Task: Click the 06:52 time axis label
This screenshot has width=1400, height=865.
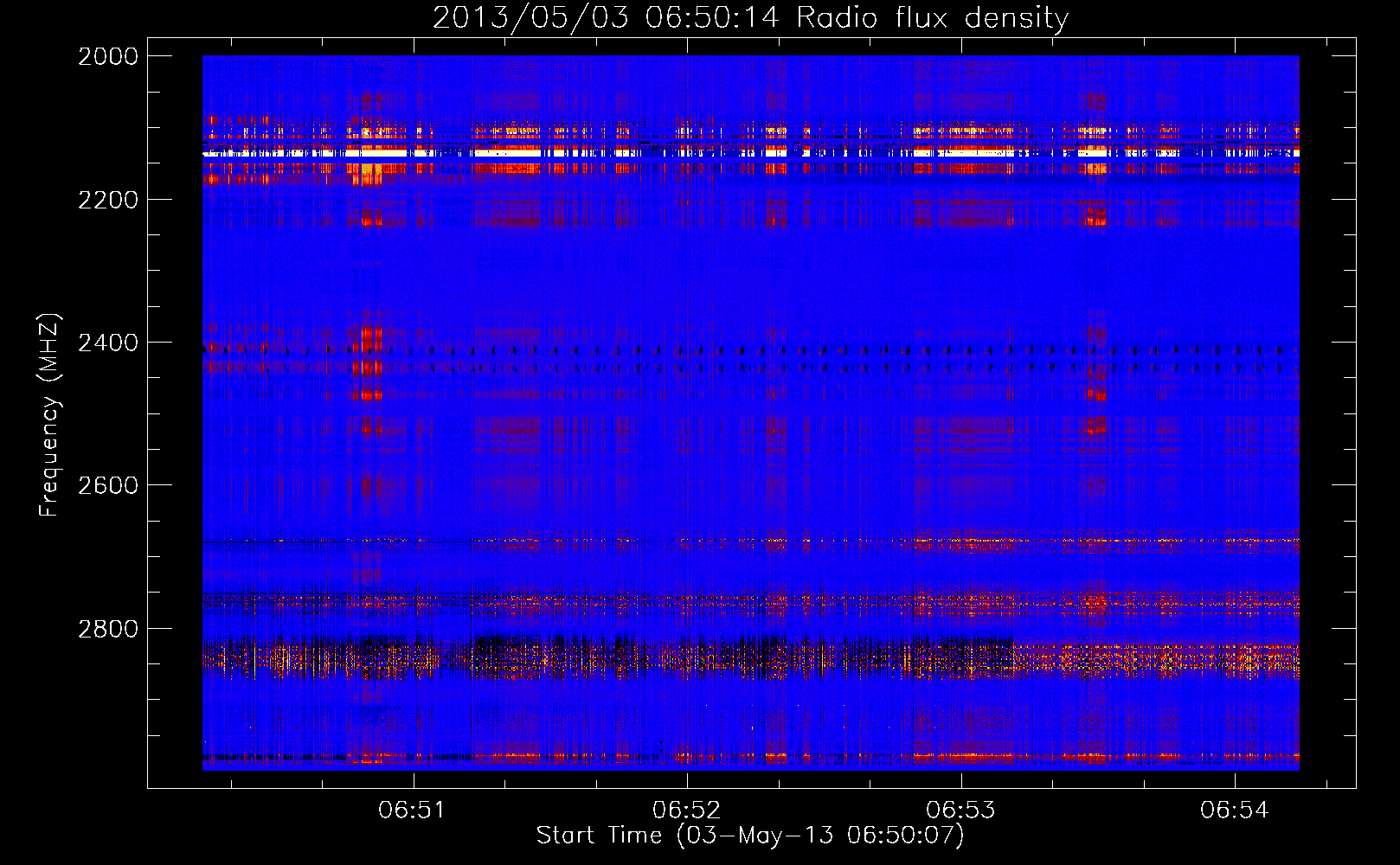Action: pos(686,810)
